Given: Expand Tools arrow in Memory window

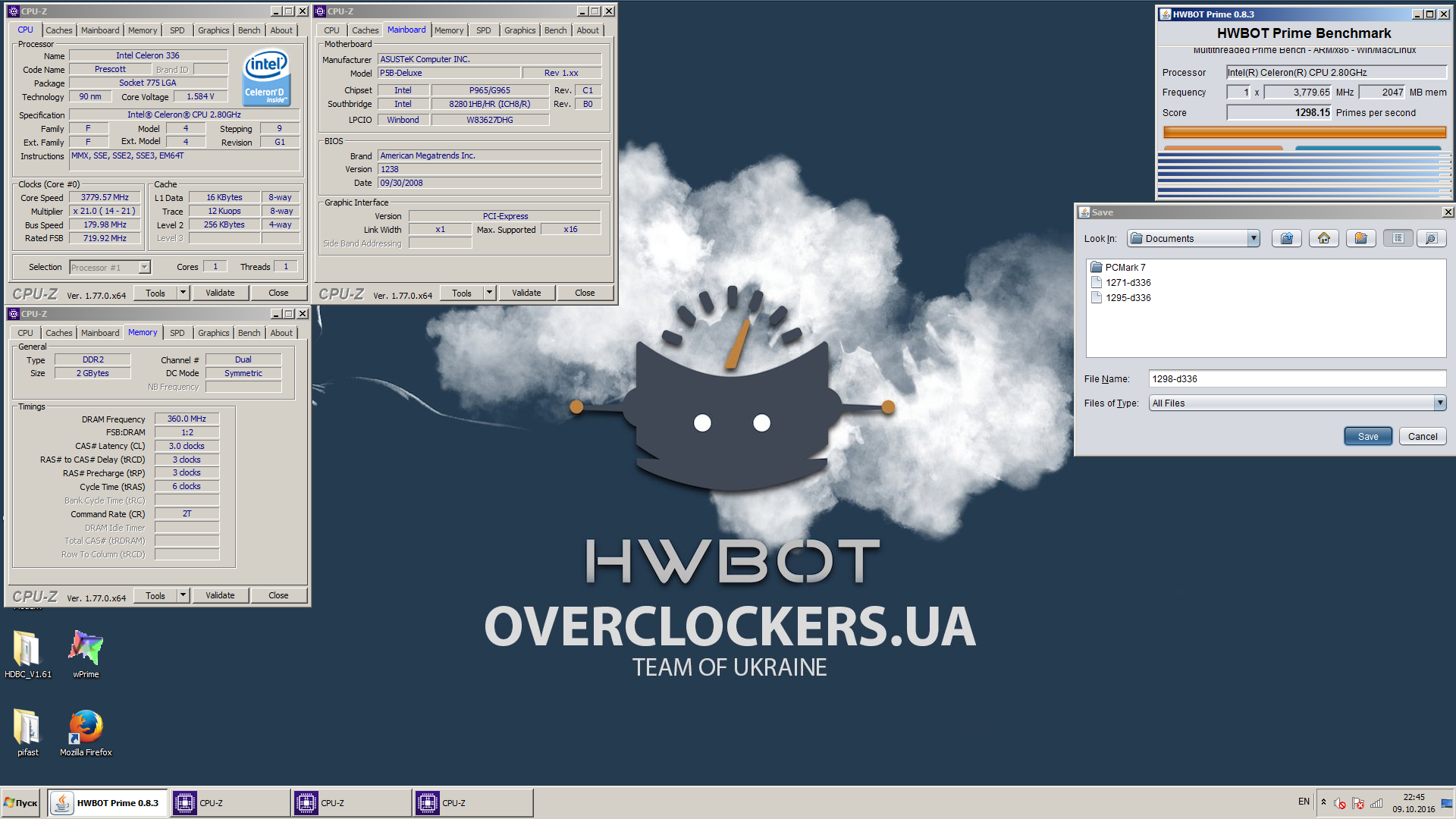Looking at the screenshot, I should point(183,595).
